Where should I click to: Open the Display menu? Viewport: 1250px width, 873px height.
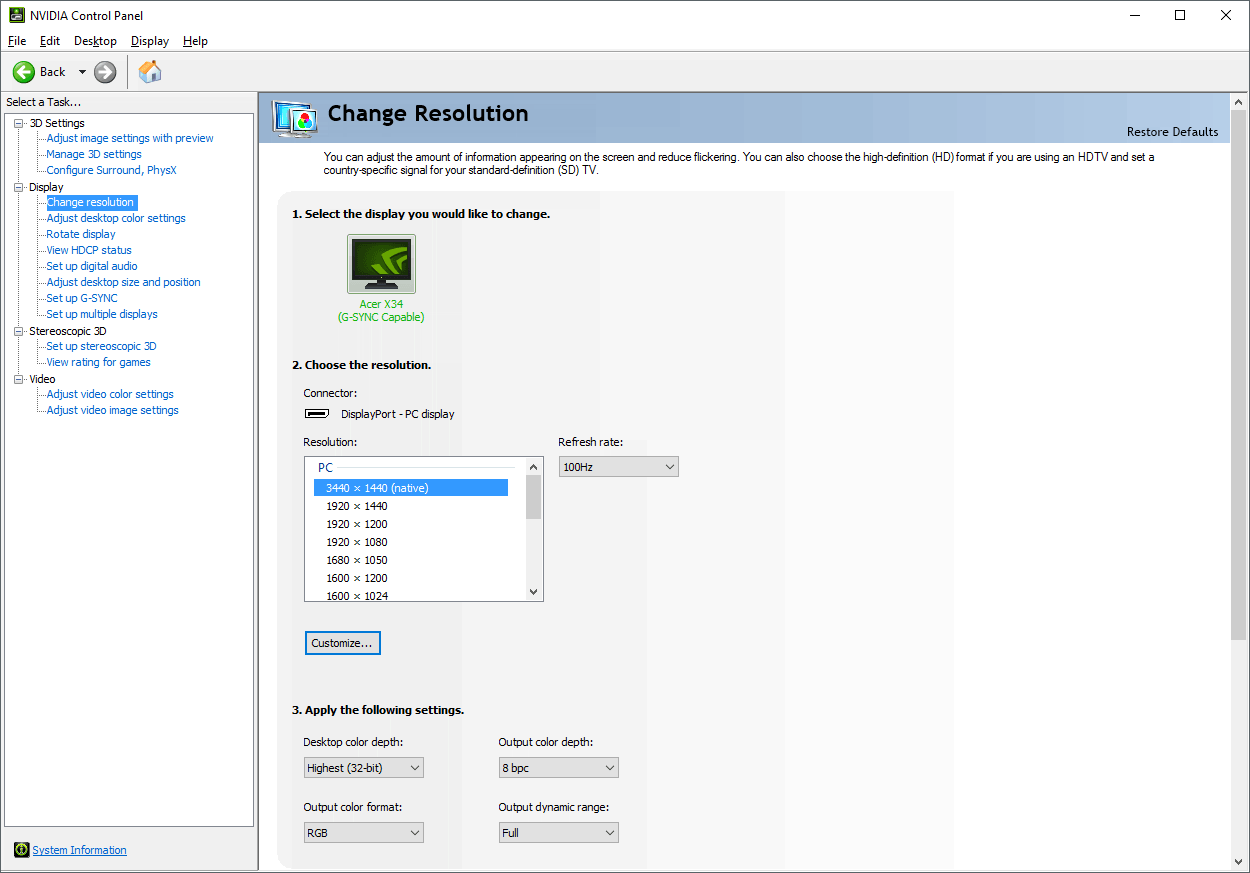click(150, 41)
